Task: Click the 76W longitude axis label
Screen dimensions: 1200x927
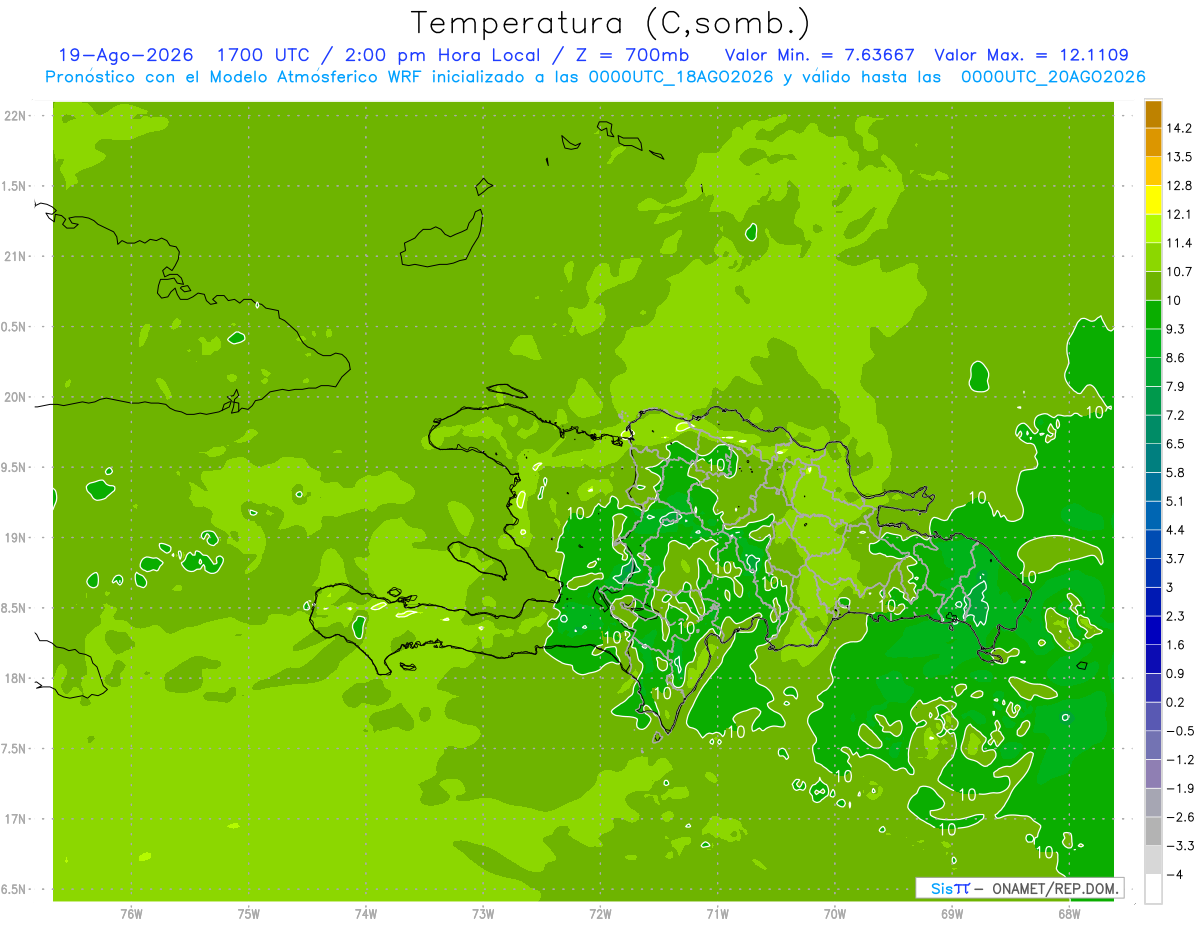Action: [x=131, y=914]
